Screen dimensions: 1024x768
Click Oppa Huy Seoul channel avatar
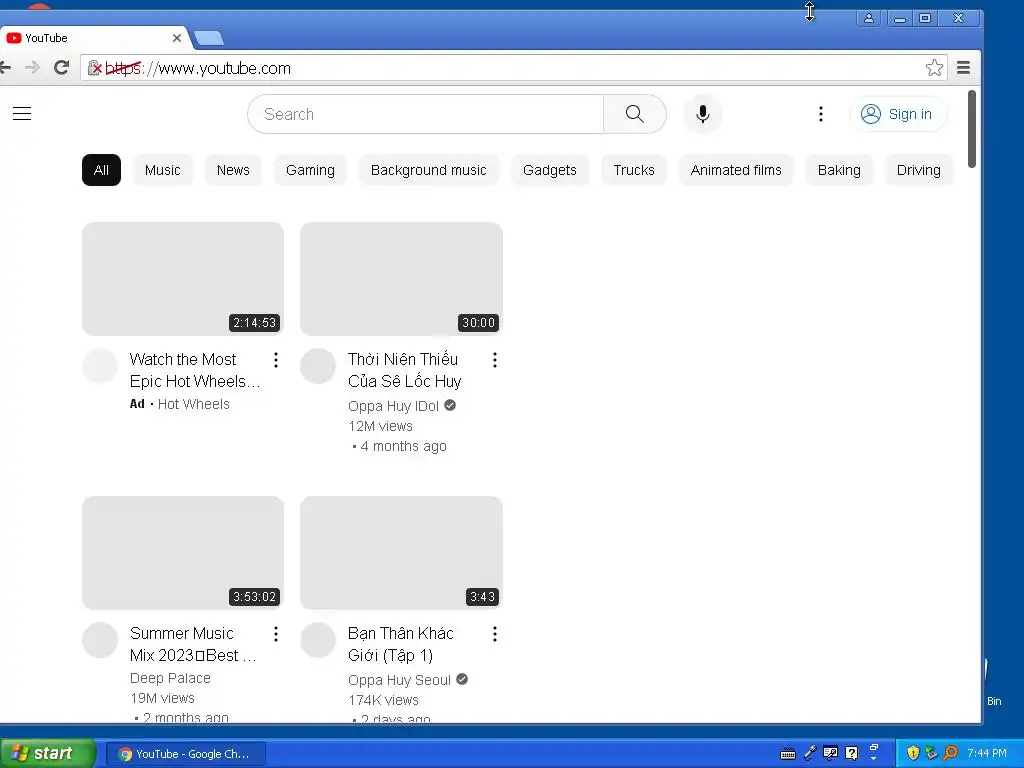(x=318, y=640)
